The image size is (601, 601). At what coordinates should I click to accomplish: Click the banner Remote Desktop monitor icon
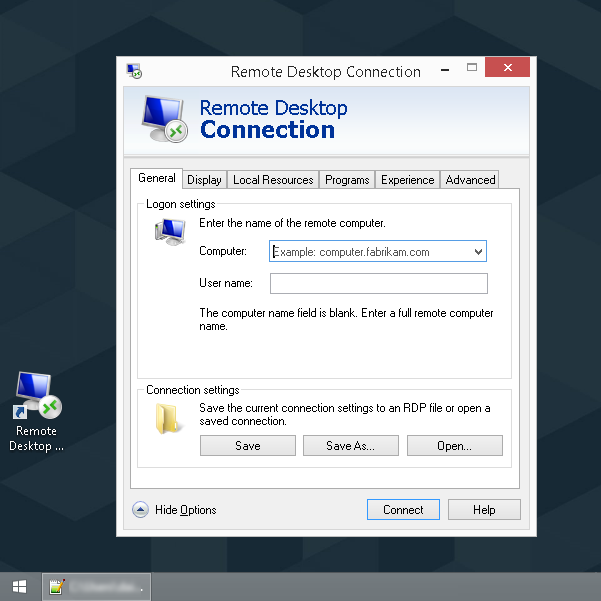165,119
